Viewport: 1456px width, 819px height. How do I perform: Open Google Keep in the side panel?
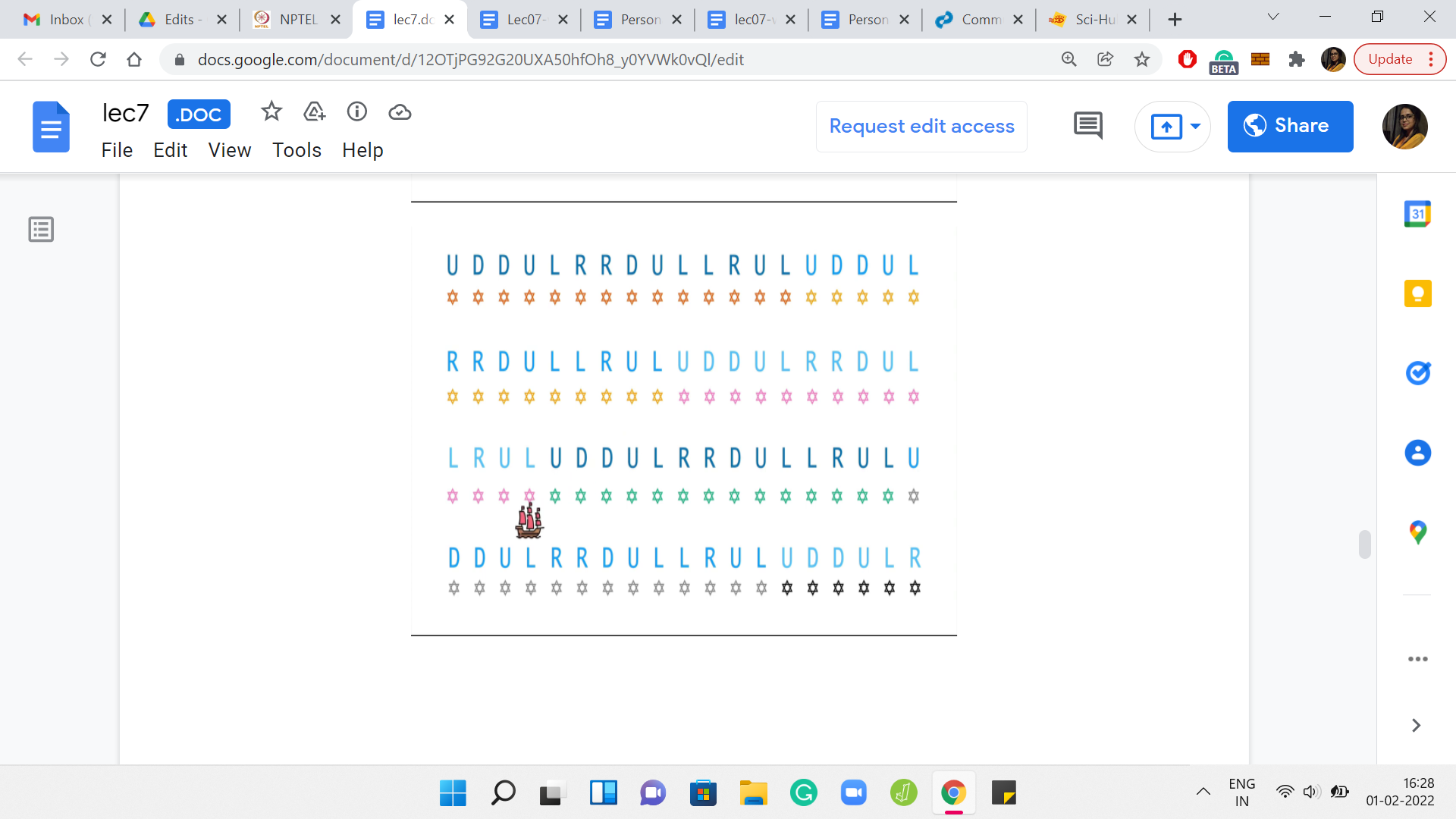pyautogui.click(x=1417, y=293)
